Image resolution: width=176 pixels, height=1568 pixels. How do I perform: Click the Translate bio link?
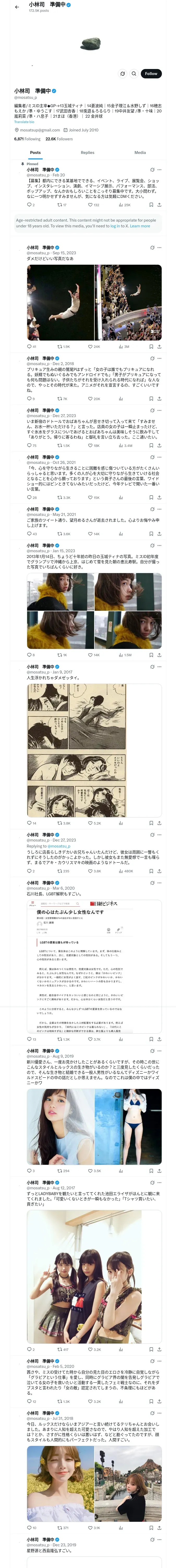point(24,122)
